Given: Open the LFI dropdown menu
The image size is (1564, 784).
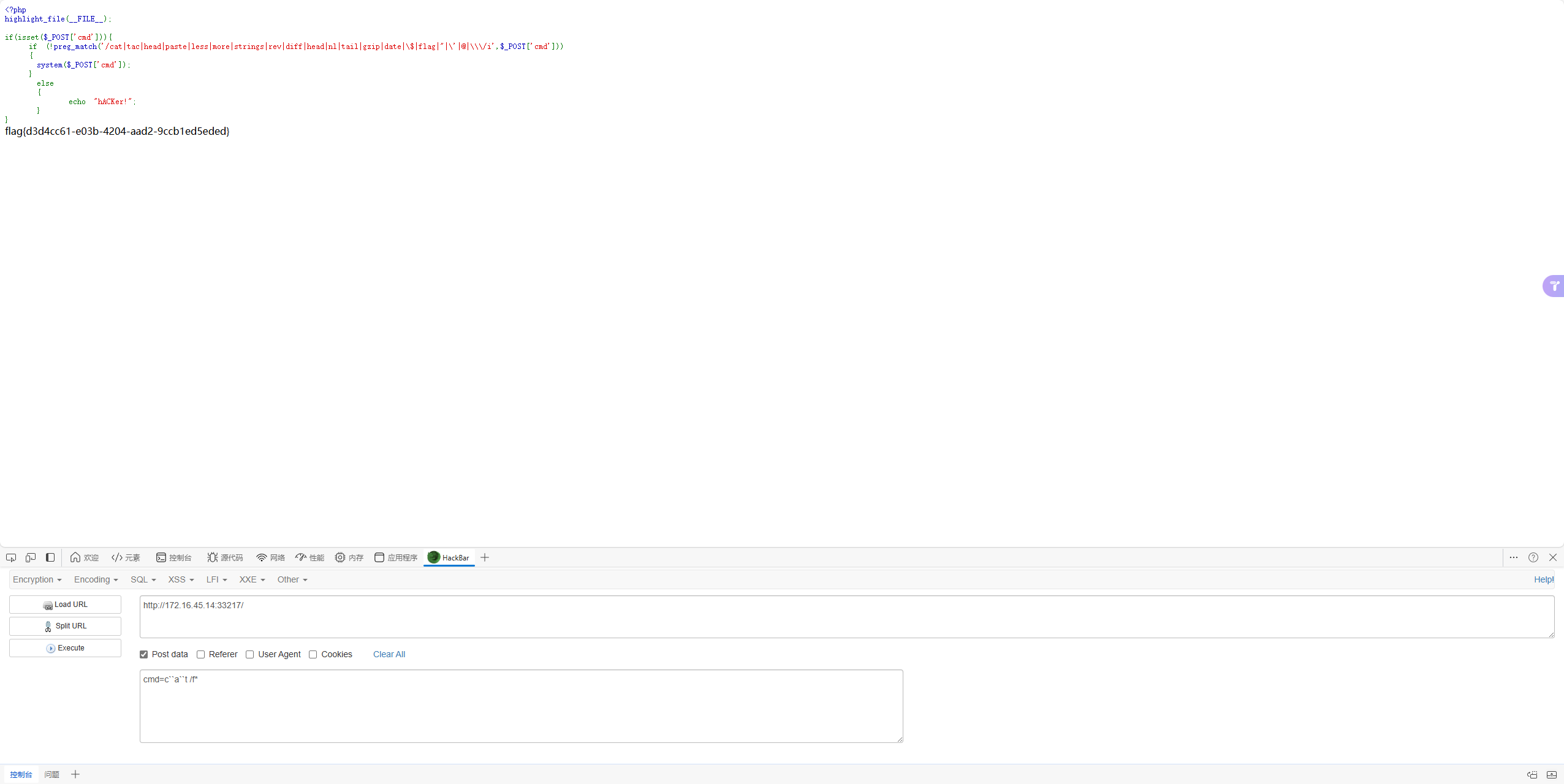Looking at the screenshot, I should coord(215,579).
